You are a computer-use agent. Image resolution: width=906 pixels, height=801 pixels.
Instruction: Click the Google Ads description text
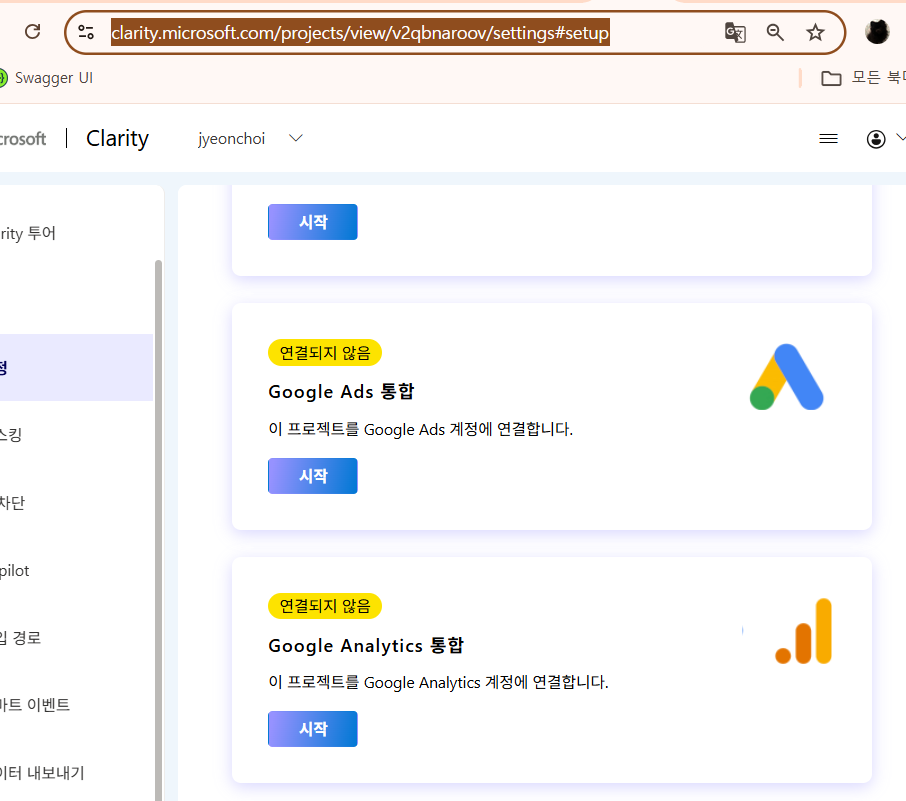(x=421, y=429)
